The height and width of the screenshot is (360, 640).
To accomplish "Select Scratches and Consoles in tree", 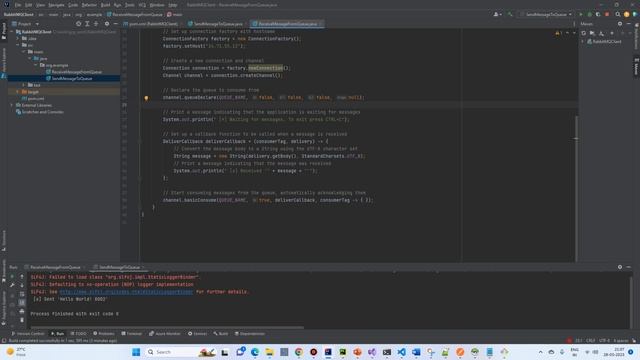I will (x=40, y=112).
